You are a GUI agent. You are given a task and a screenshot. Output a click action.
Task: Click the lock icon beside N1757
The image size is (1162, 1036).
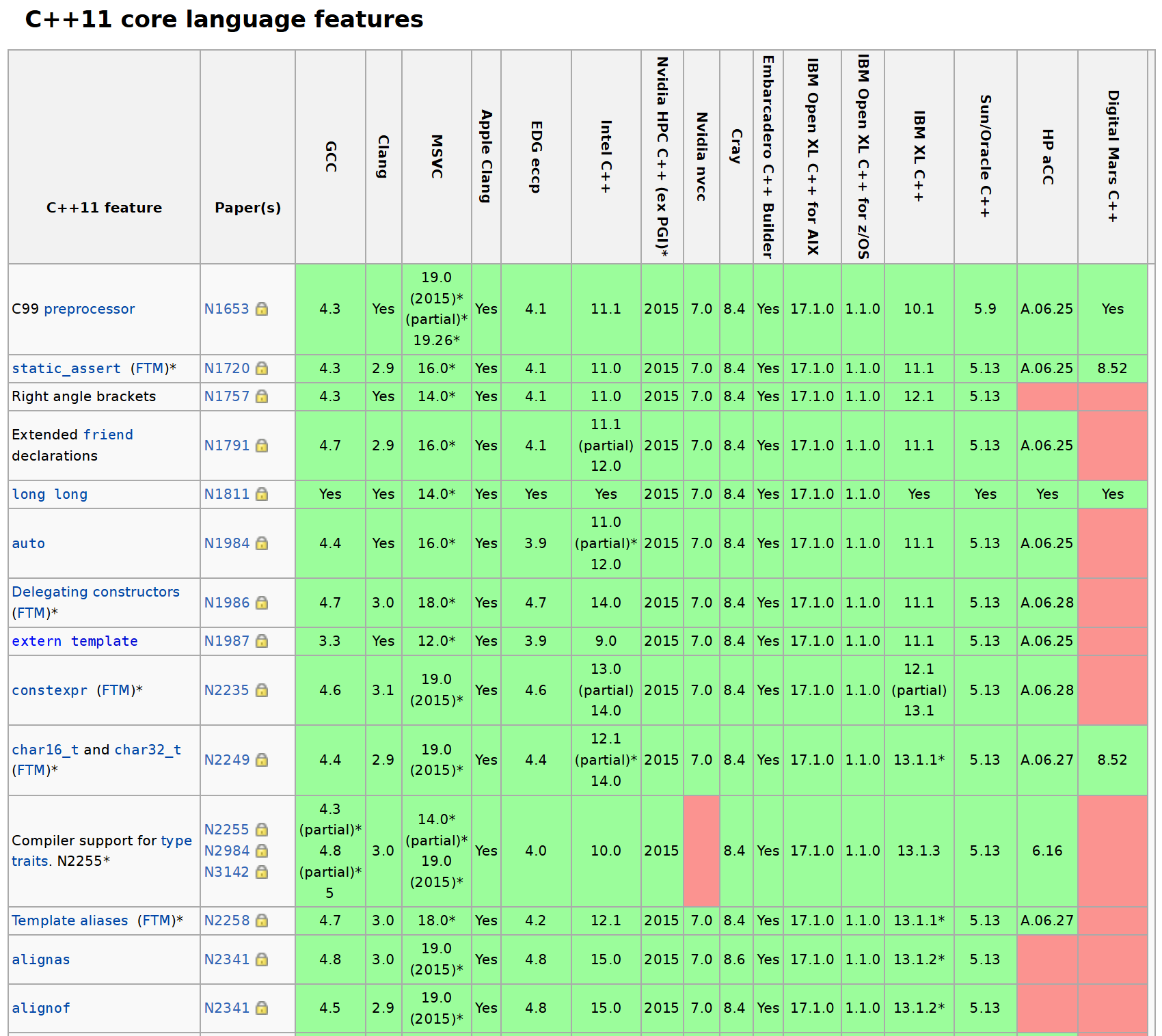click(x=262, y=396)
